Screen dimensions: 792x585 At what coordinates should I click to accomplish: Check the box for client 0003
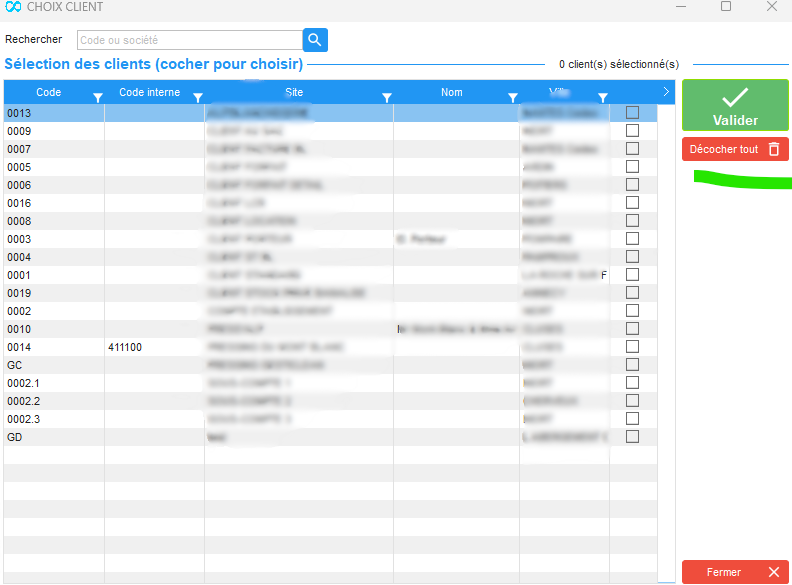click(632, 239)
